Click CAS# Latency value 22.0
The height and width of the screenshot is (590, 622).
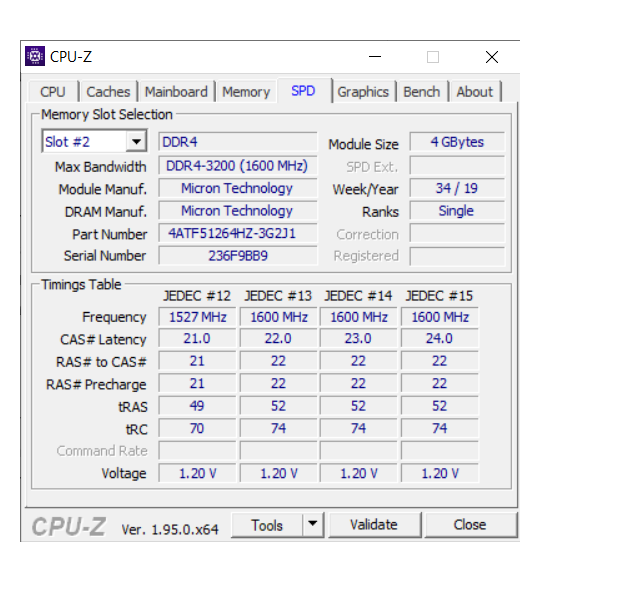point(278,338)
